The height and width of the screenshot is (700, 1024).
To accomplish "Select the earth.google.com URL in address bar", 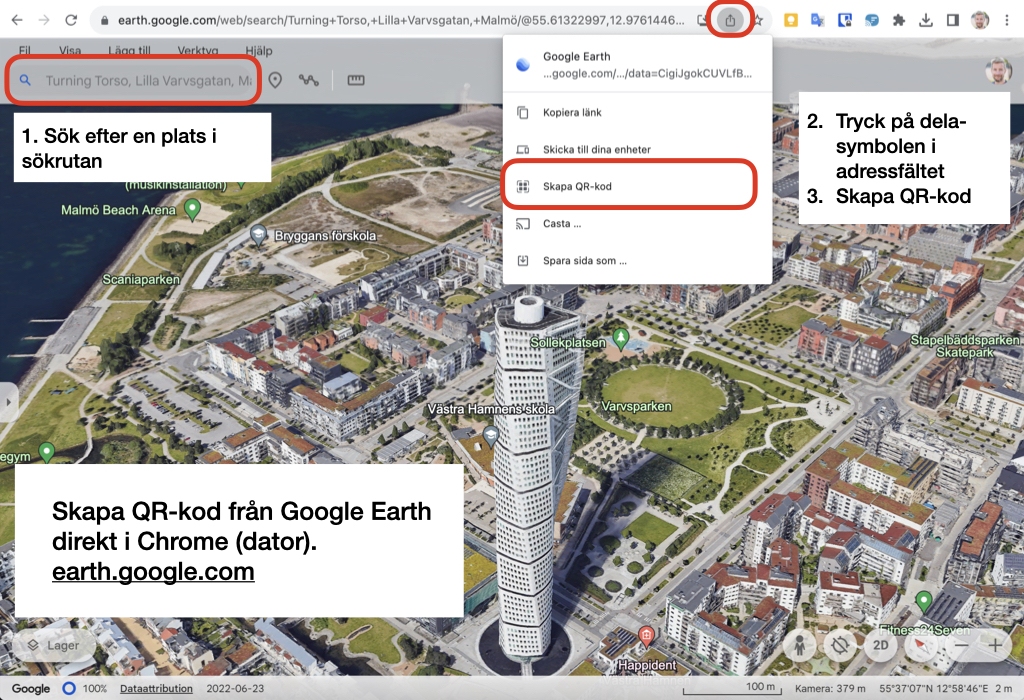I will tap(401, 20).
